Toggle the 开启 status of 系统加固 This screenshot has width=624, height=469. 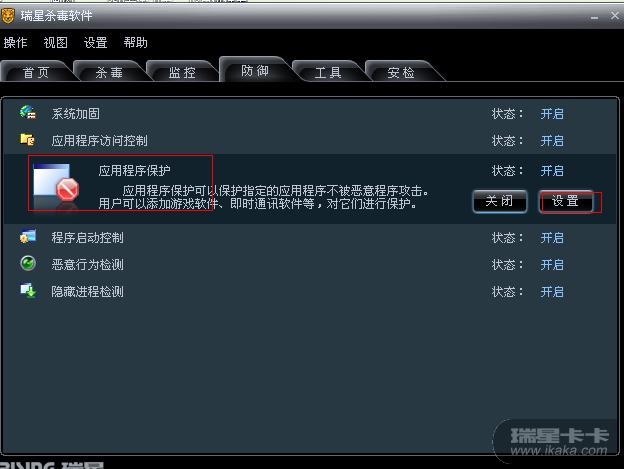pos(552,114)
